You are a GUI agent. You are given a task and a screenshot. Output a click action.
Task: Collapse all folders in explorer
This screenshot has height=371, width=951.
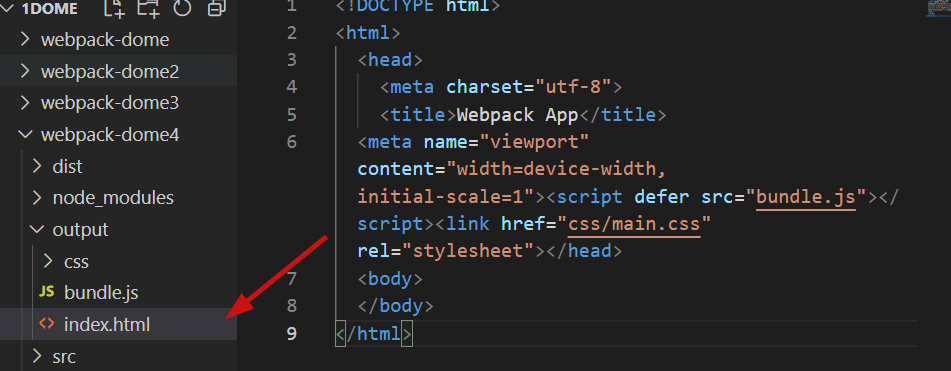coord(216,8)
